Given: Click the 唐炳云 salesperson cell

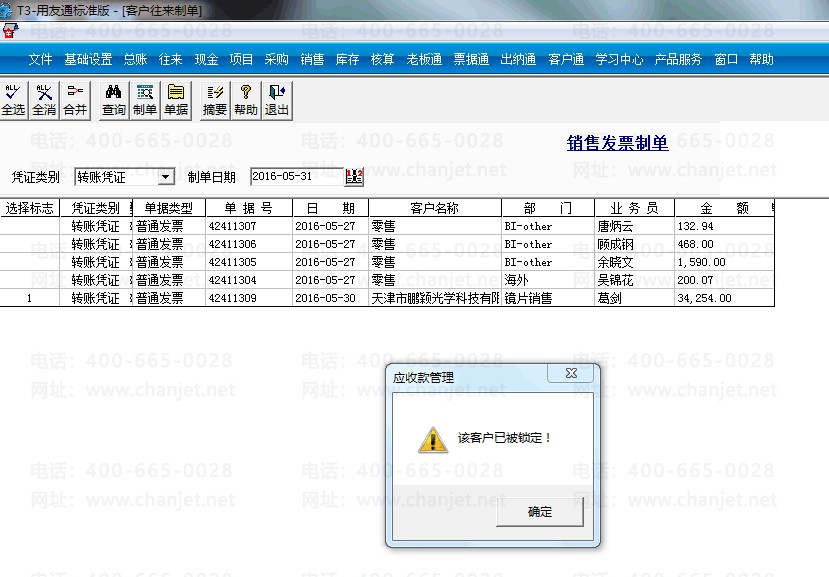Looking at the screenshot, I should tap(634, 226).
